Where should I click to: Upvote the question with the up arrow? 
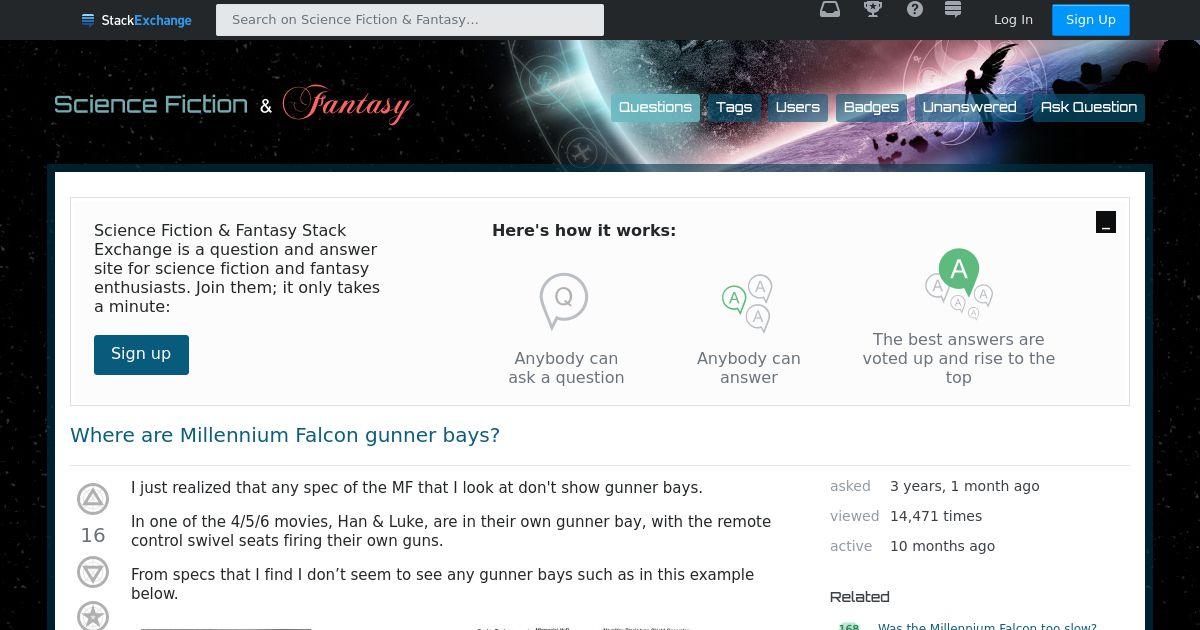tap(93, 499)
